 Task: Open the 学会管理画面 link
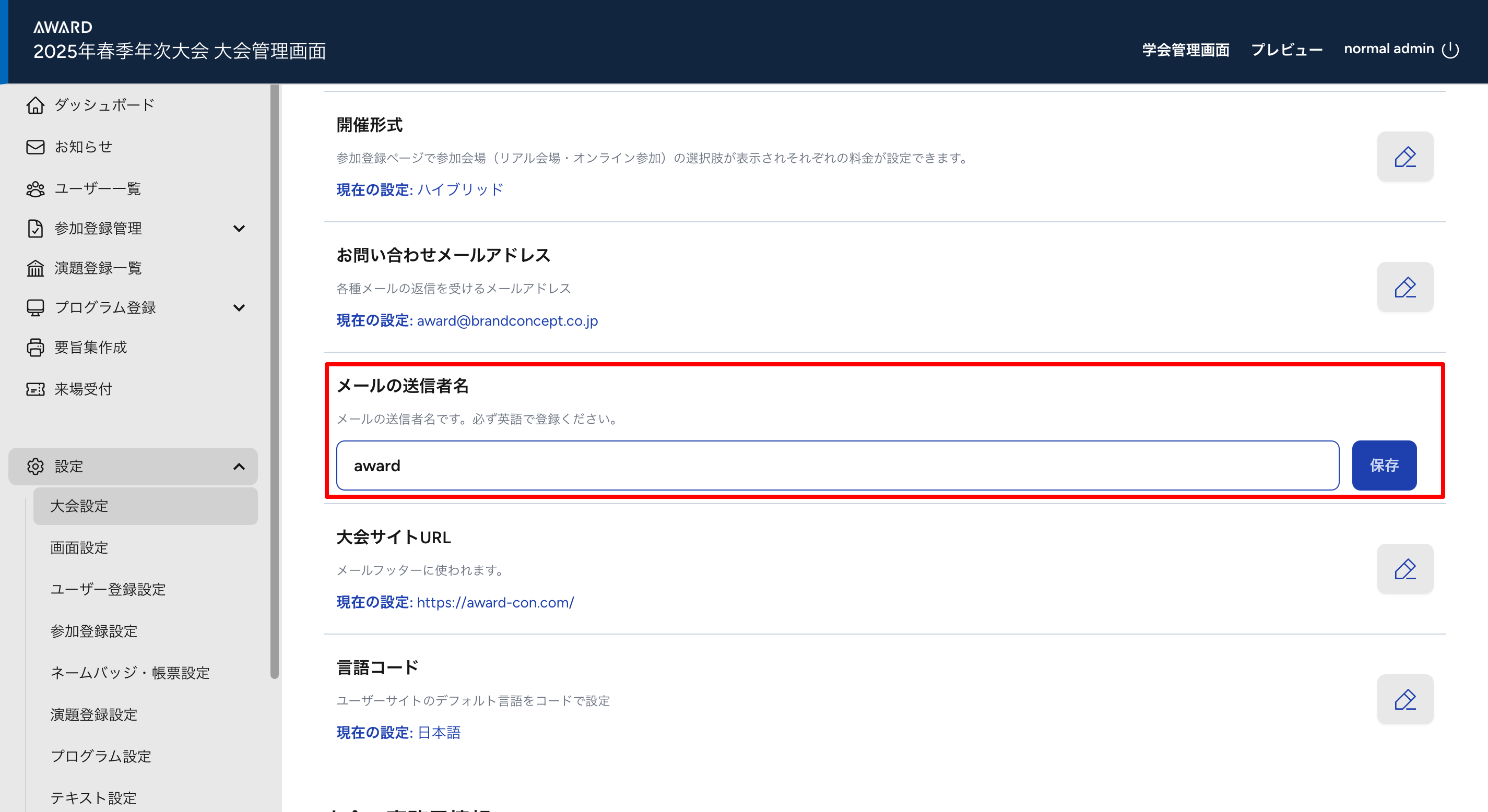point(1185,50)
